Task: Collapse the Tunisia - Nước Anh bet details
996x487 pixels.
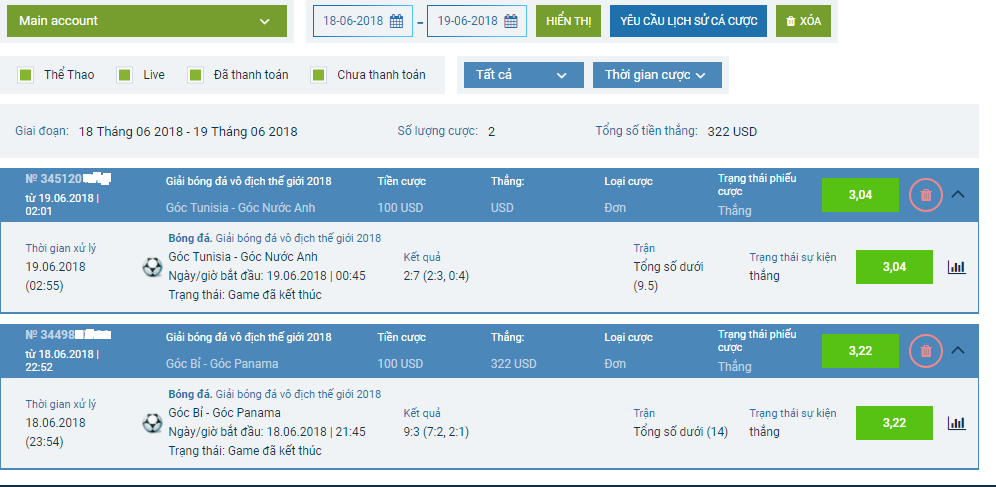Action: tap(958, 194)
